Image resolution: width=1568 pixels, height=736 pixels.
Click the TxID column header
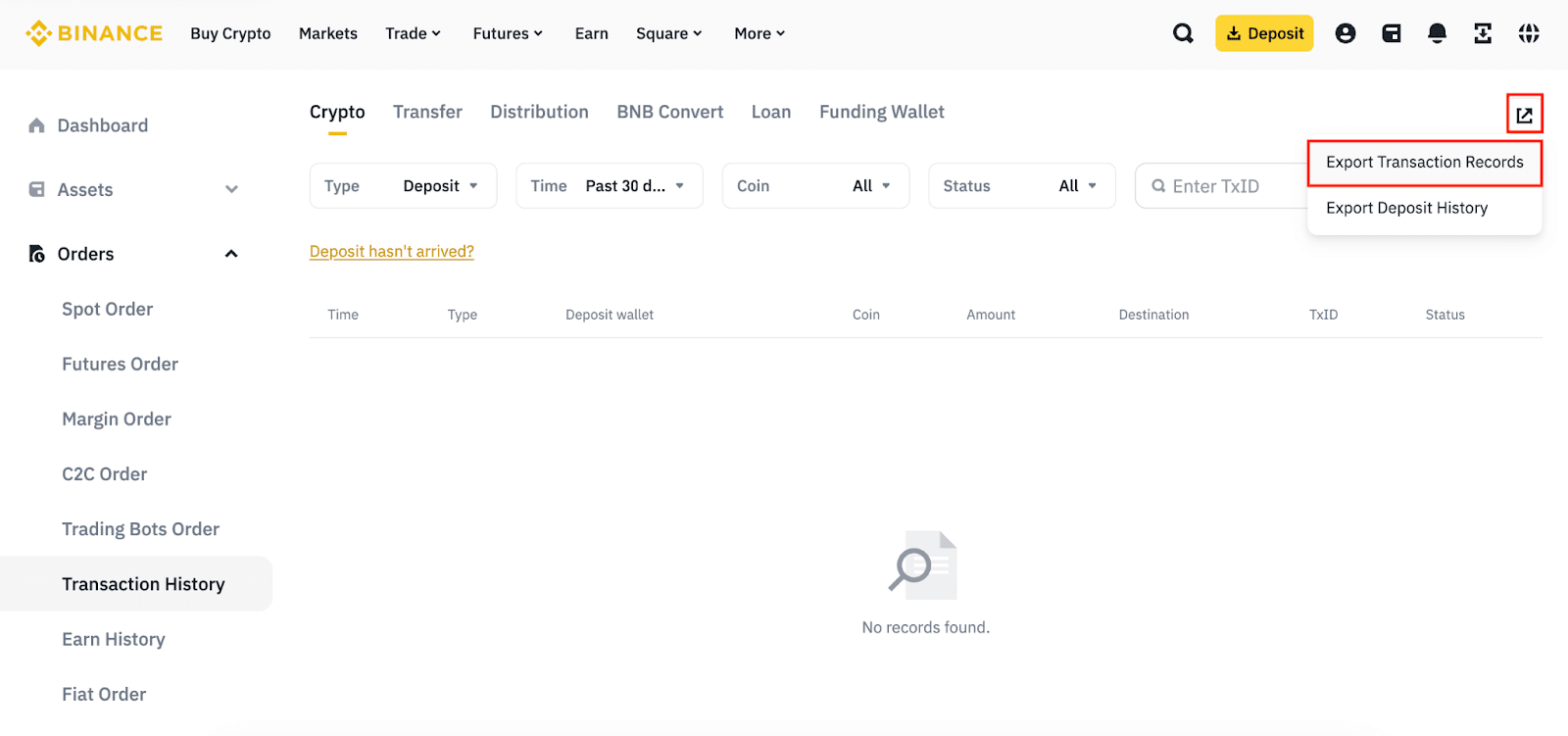click(1323, 315)
